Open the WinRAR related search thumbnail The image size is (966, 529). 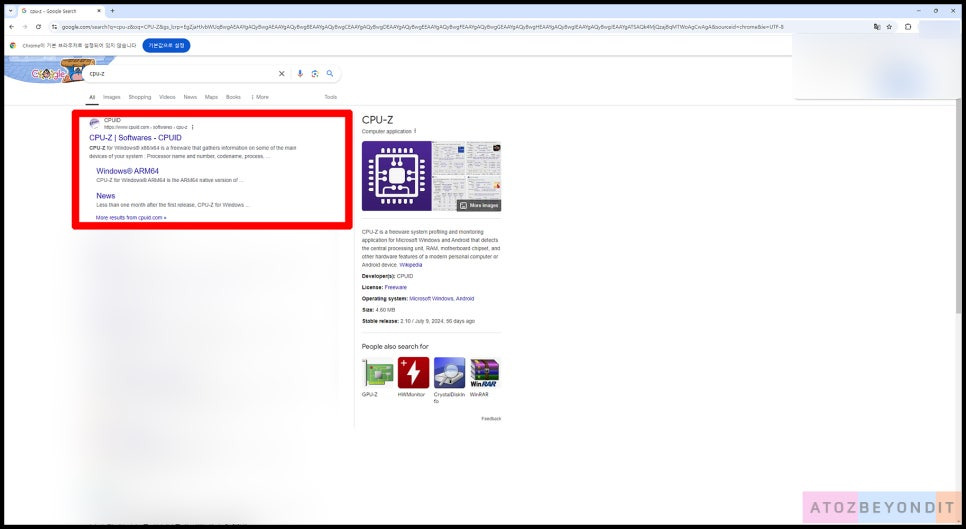click(x=485, y=373)
